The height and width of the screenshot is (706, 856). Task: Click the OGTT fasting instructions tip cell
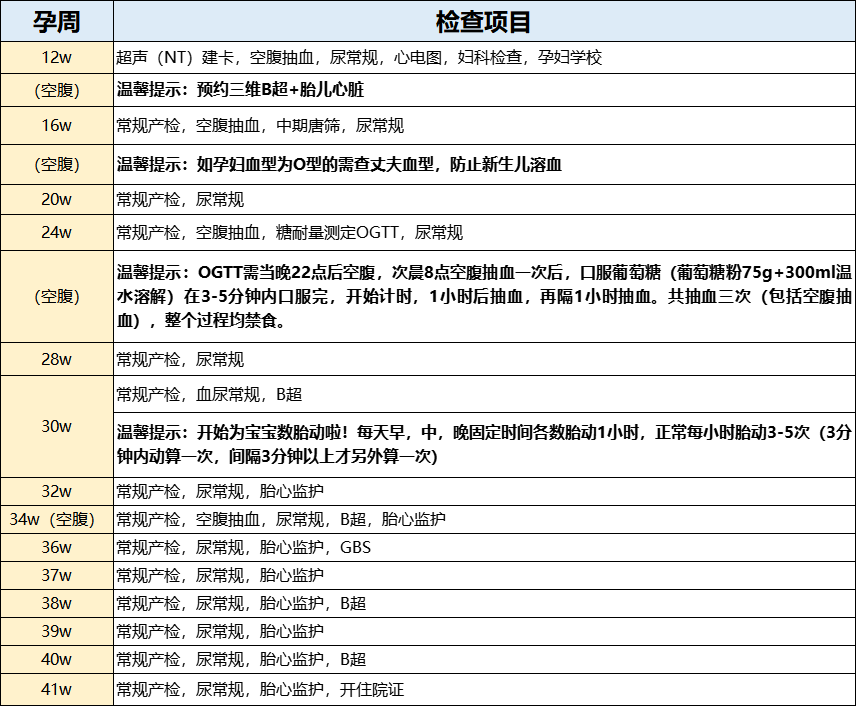point(484,296)
